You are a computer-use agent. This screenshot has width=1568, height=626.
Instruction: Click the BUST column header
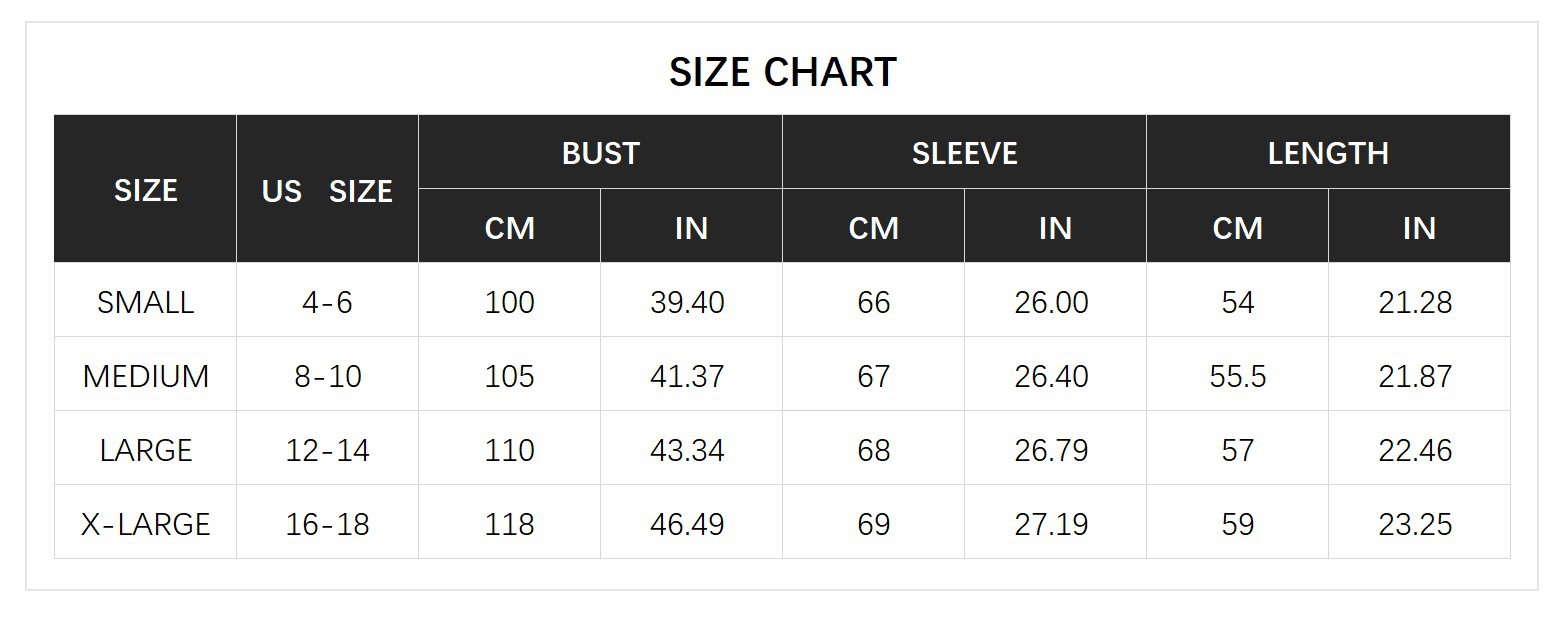coord(600,153)
